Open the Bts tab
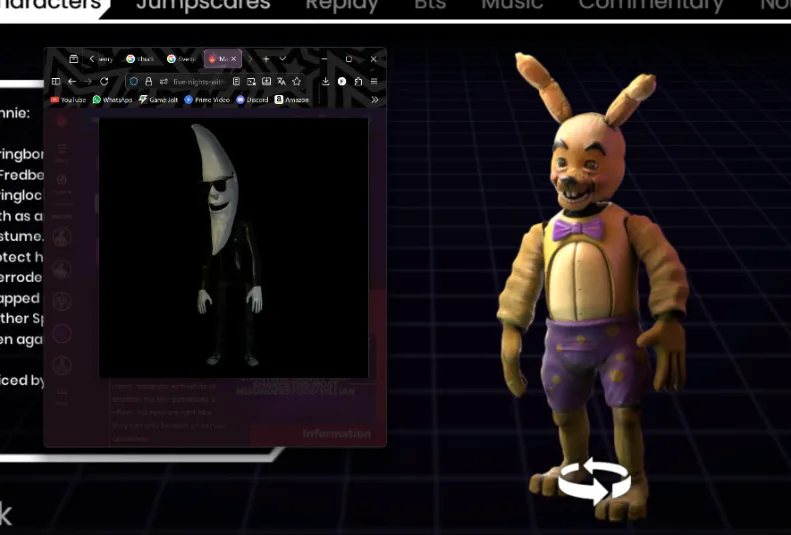 [x=430, y=6]
